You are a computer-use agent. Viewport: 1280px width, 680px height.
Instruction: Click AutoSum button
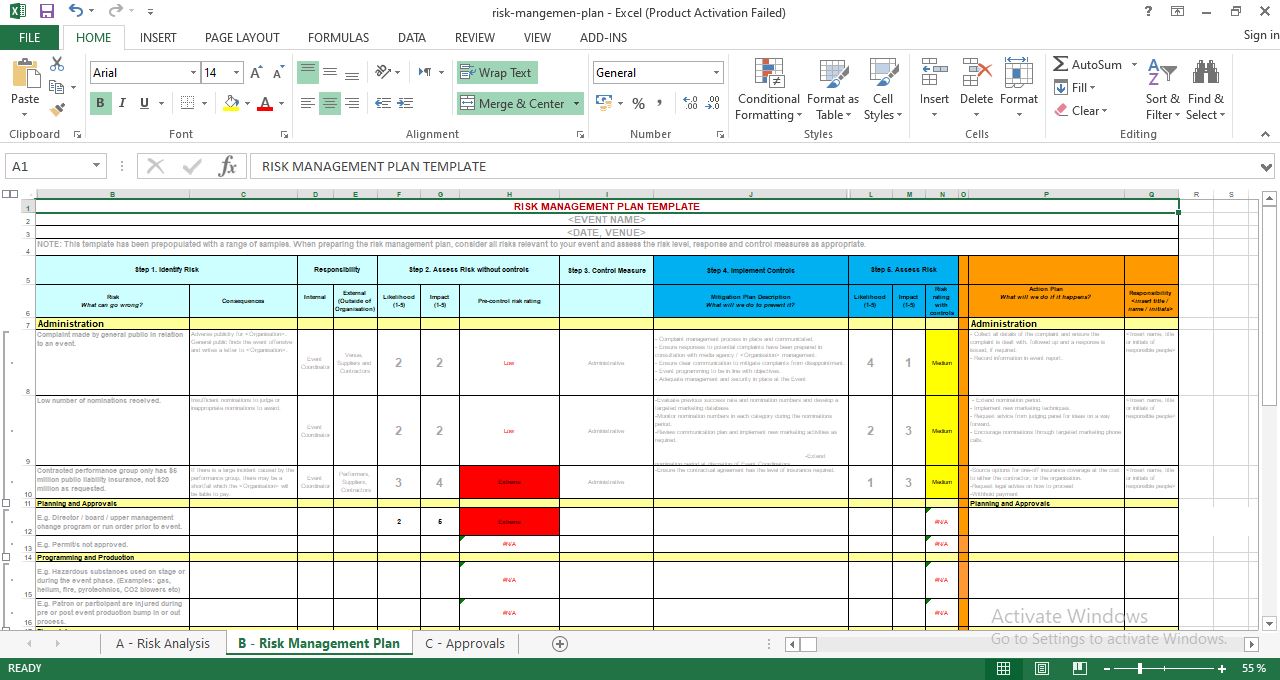[x=1088, y=64]
